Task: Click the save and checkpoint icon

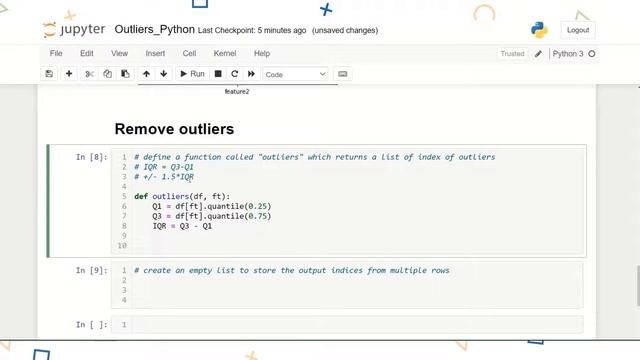Action: click(x=49, y=74)
